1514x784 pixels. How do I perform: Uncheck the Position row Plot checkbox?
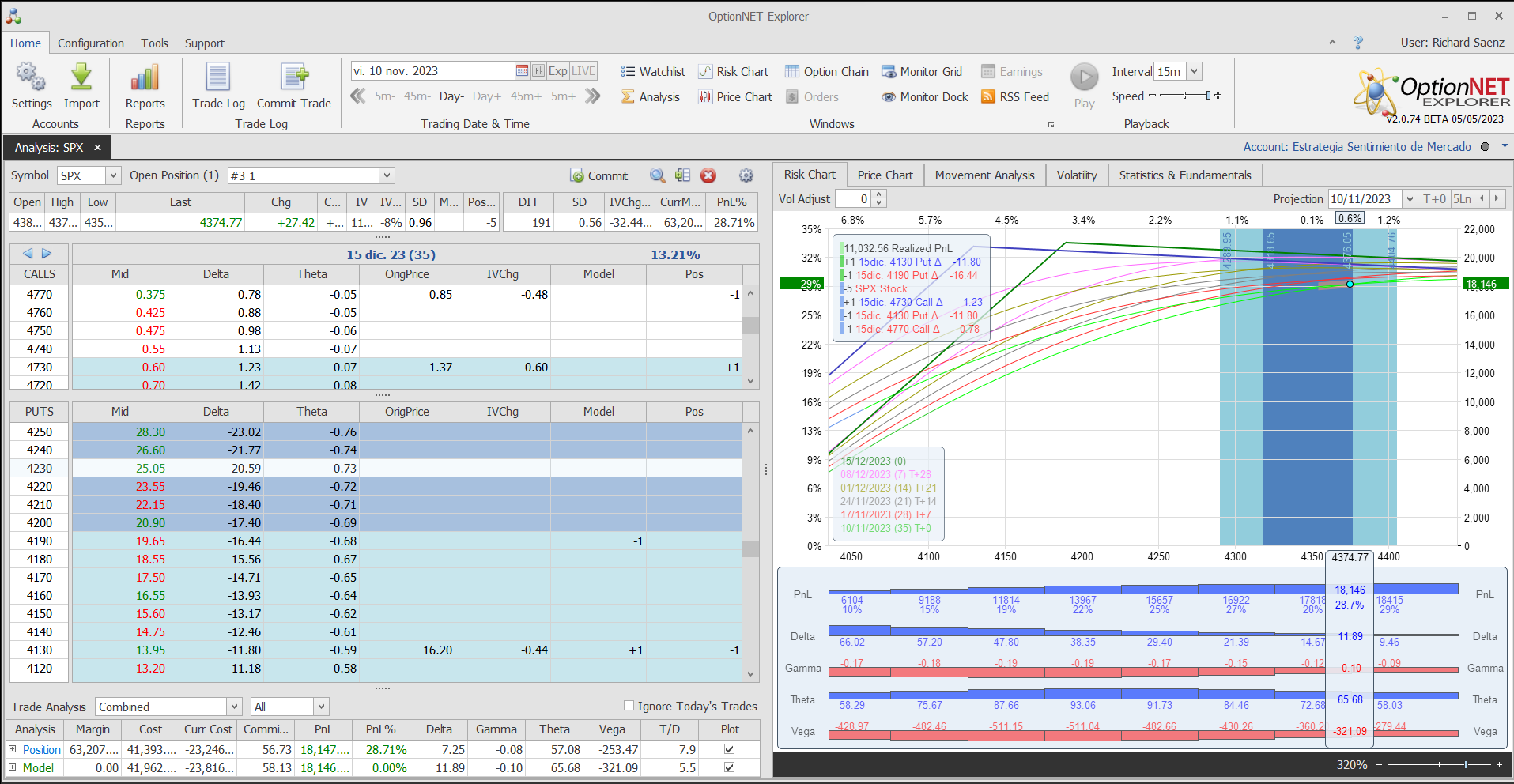pyautogui.click(x=729, y=749)
